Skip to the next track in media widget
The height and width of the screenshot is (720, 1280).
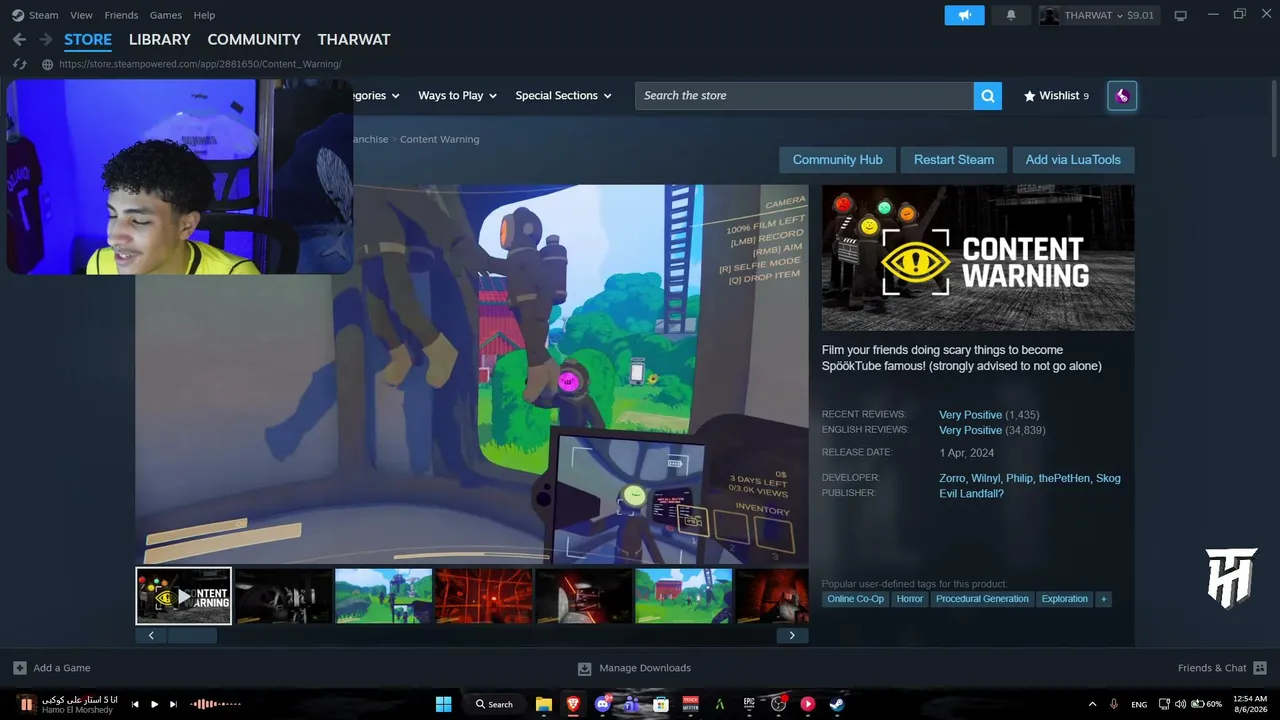coord(173,704)
